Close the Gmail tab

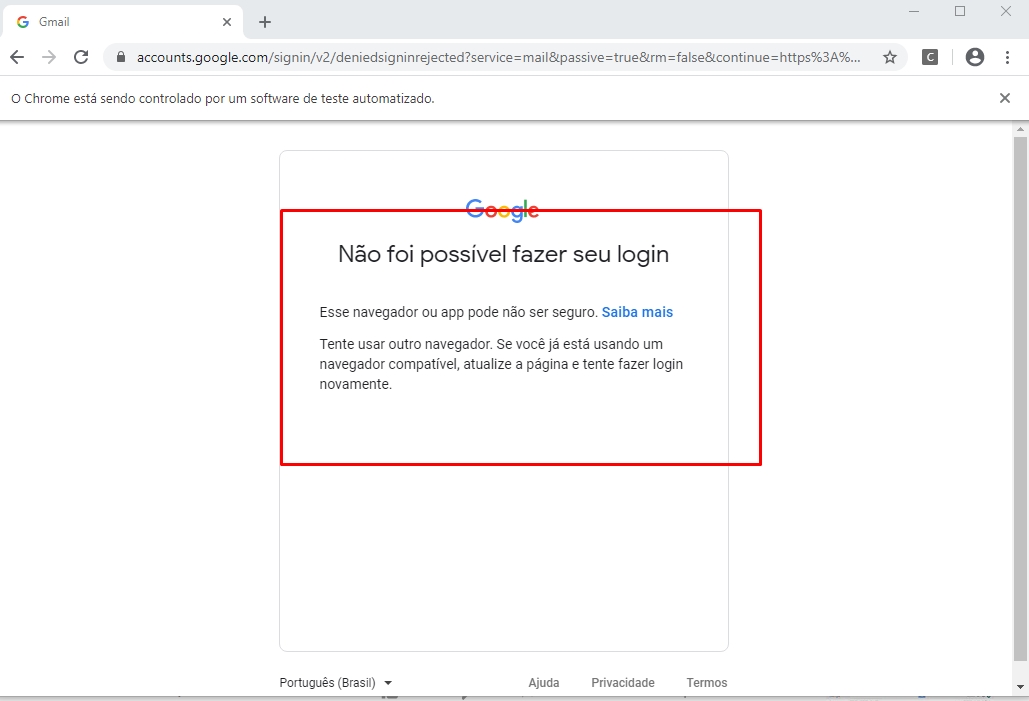coord(227,22)
